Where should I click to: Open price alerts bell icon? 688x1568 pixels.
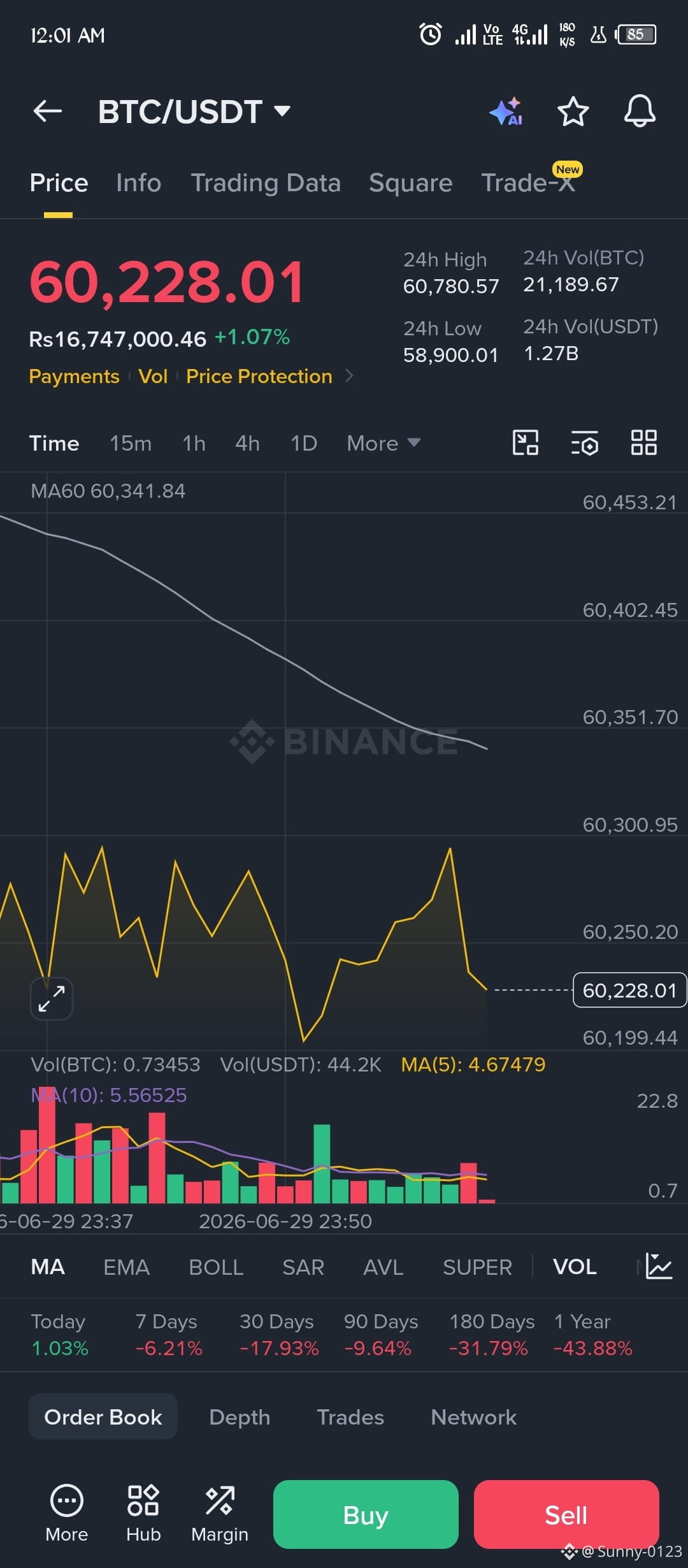coord(640,111)
